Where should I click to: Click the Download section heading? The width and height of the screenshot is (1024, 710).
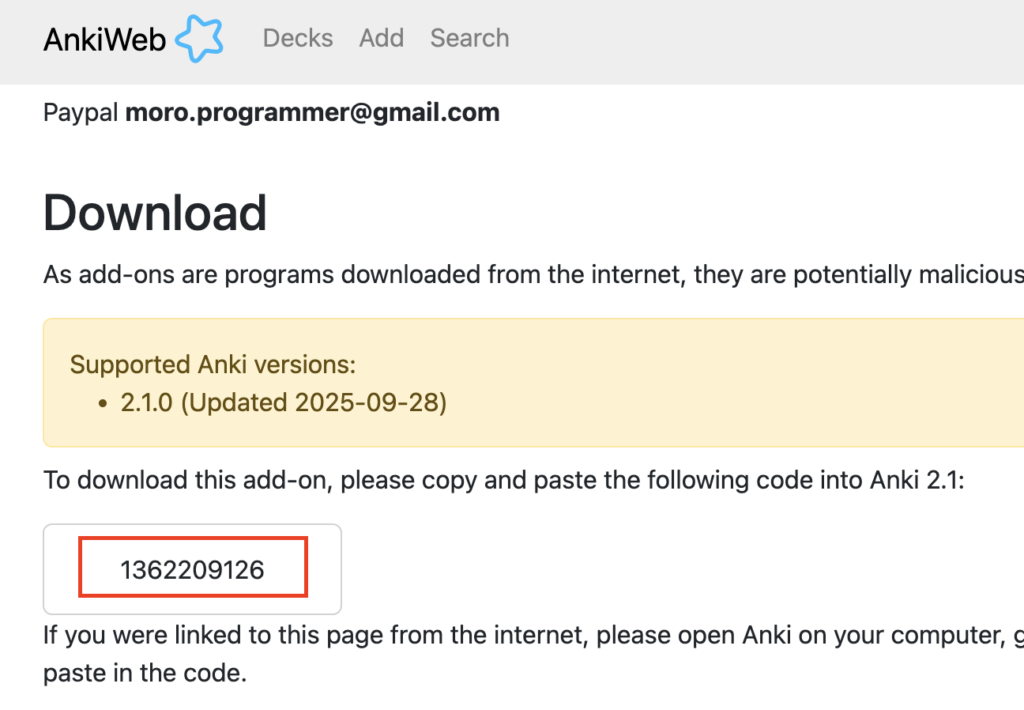[155, 212]
